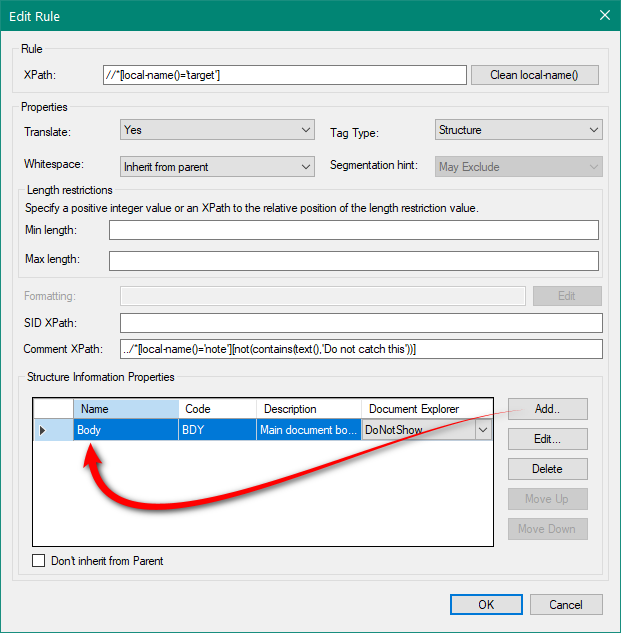Viewport: 621px width, 633px height.
Task: Click the XPath input field
Action: tap(284, 75)
